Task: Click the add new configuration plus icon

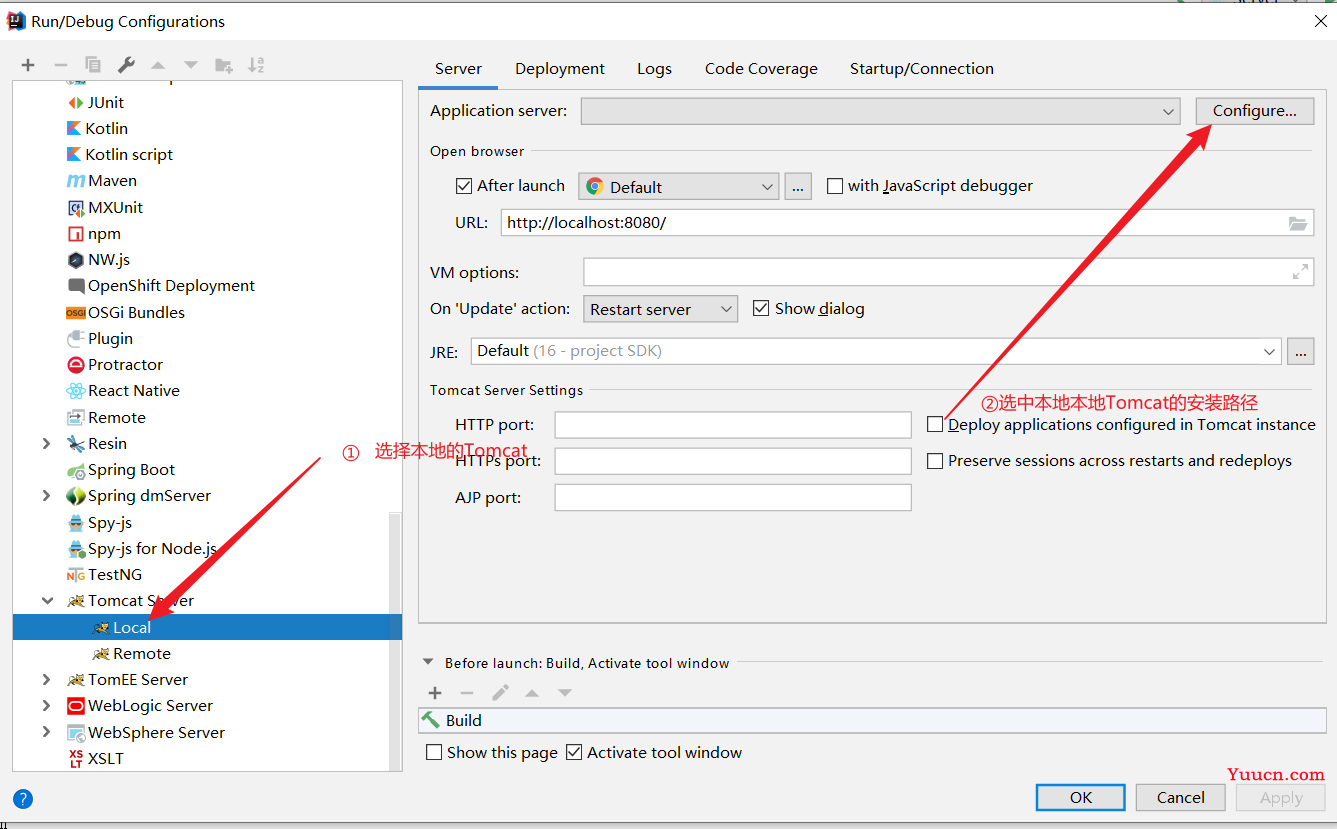Action: (x=28, y=65)
